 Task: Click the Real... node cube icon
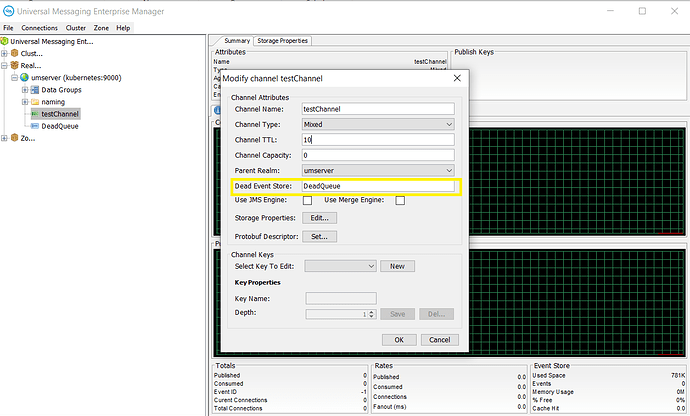click(15, 66)
